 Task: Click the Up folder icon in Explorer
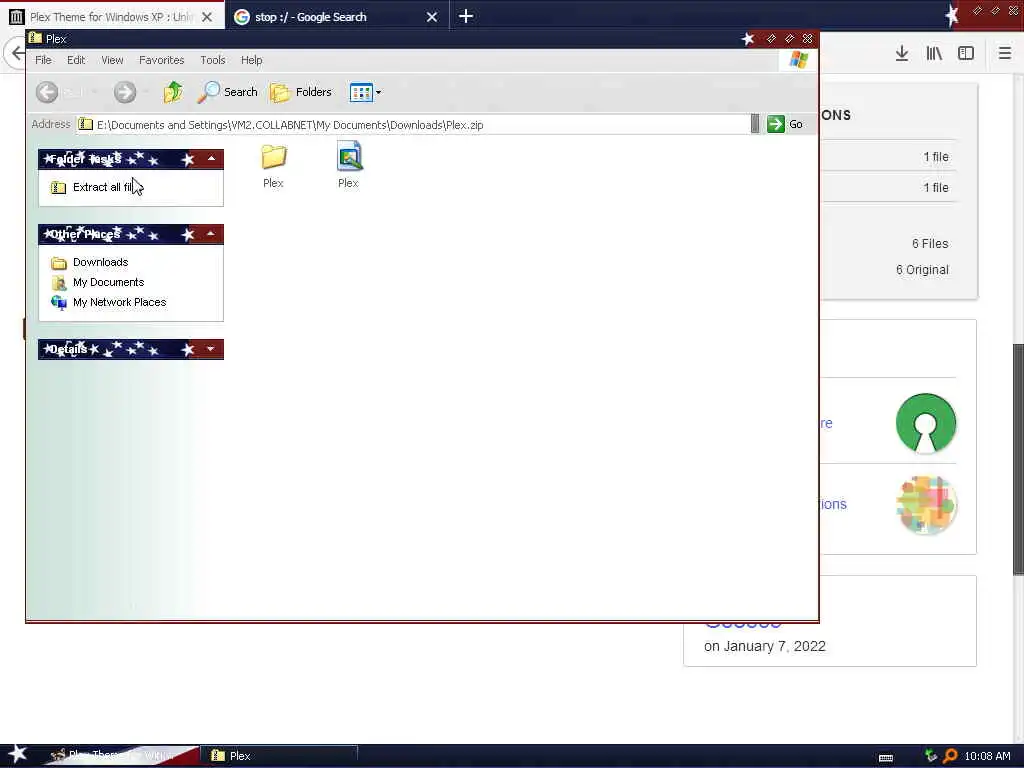[173, 92]
